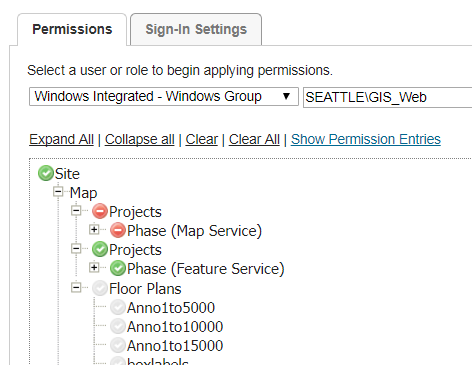Select the Anno1to10000 layer label
This screenshot has width=472, height=365.
(x=175, y=327)
